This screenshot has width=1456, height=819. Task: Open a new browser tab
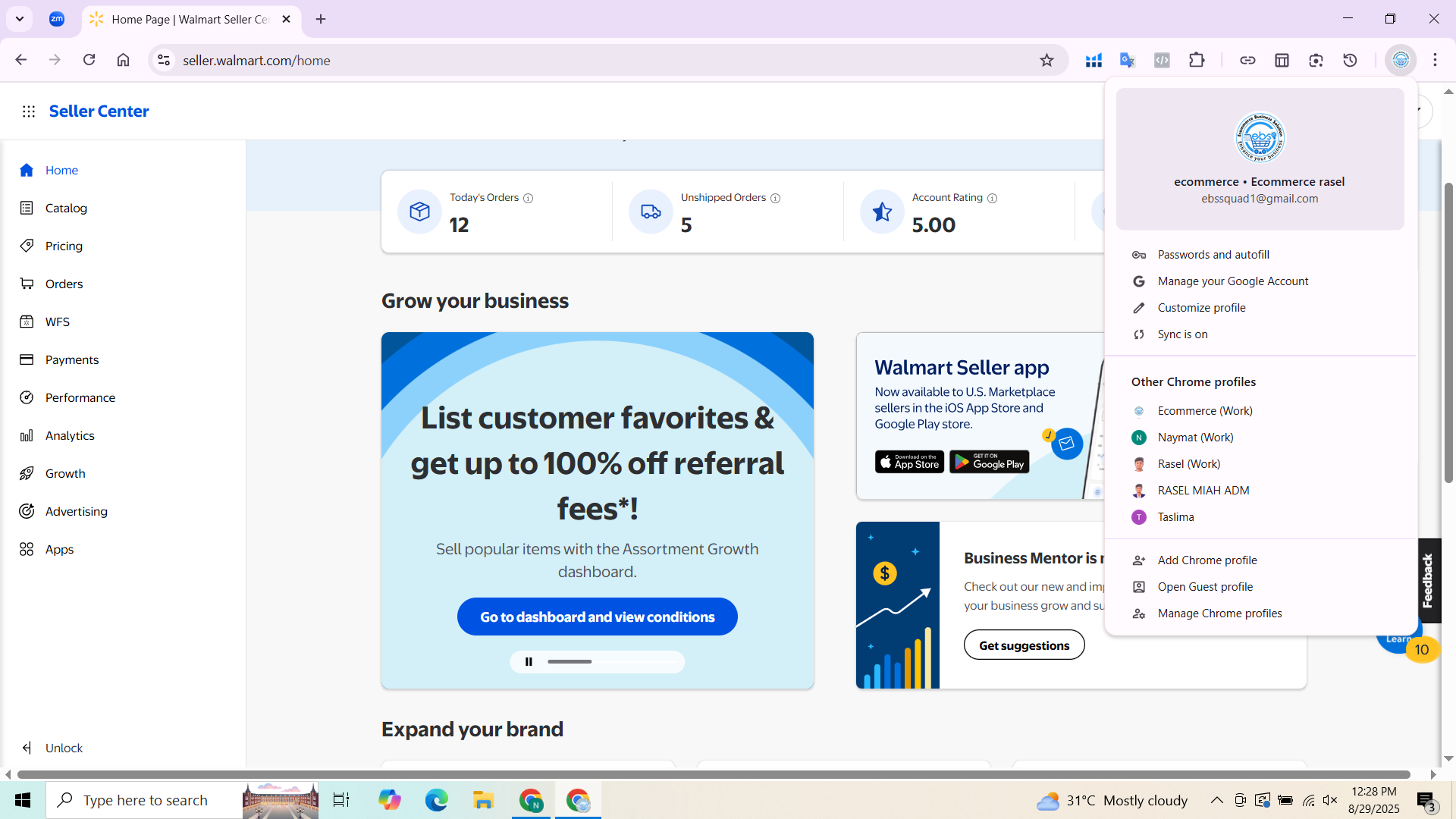[321, 19]
